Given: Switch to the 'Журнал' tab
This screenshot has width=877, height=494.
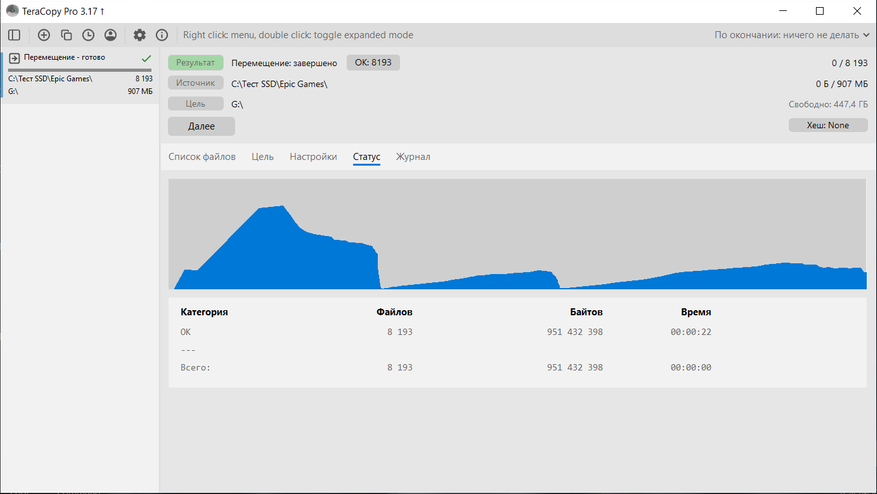Looking at the screenshot, I should click(x=413, y=157).
